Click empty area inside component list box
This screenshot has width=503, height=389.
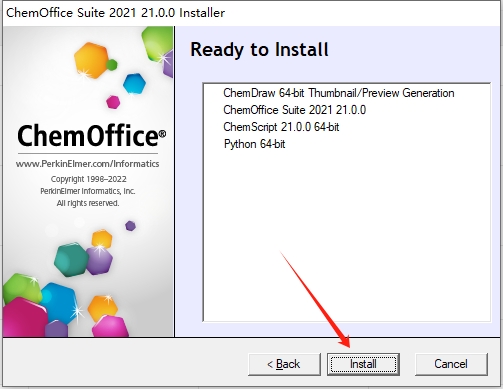coord(347,233)
